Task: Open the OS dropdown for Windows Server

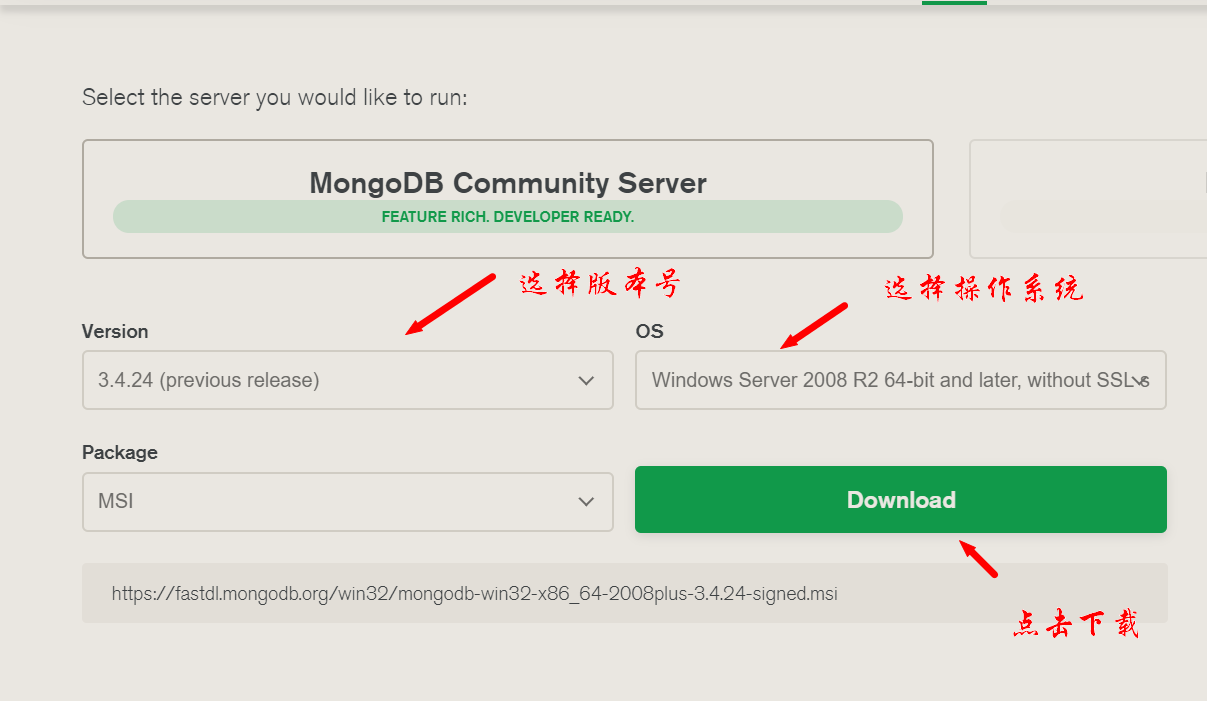Action: click(x=901, y=380)
